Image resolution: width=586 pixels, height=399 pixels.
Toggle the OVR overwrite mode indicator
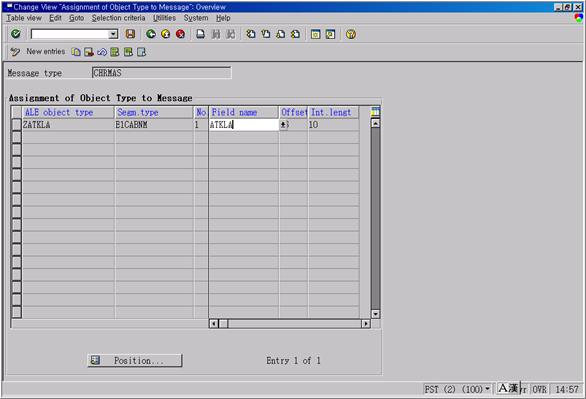(539, 389)
